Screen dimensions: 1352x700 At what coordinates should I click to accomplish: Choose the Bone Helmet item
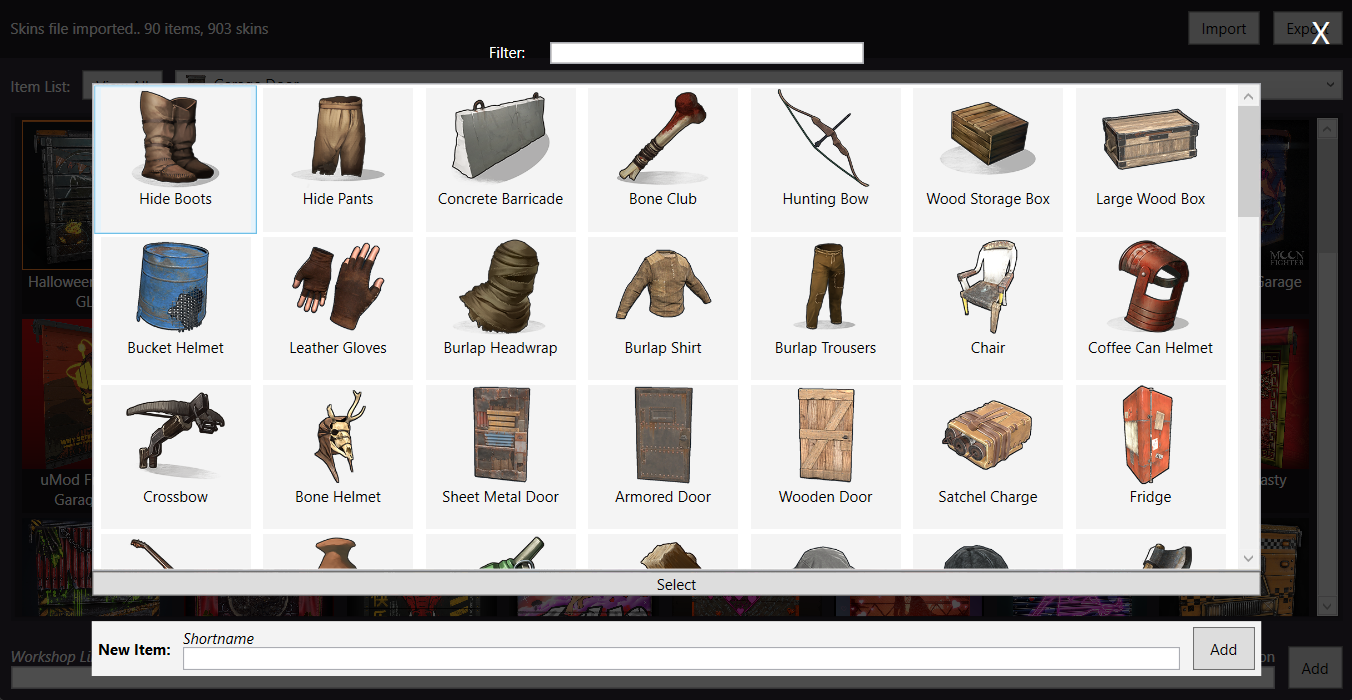click(x=338, y=457)
